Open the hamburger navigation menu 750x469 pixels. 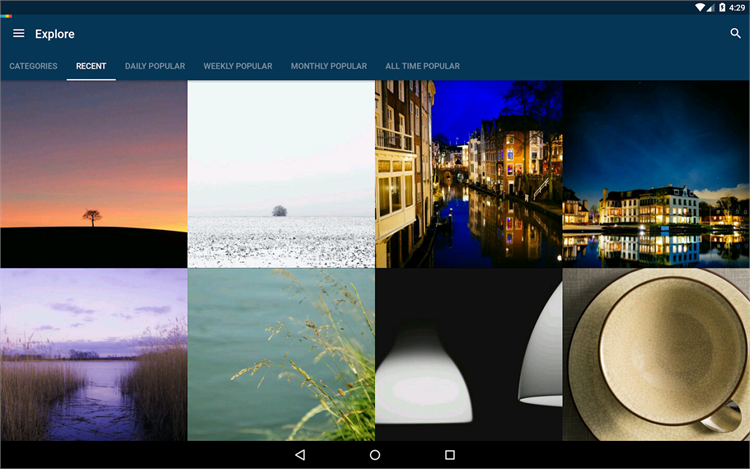coord(19,33)
